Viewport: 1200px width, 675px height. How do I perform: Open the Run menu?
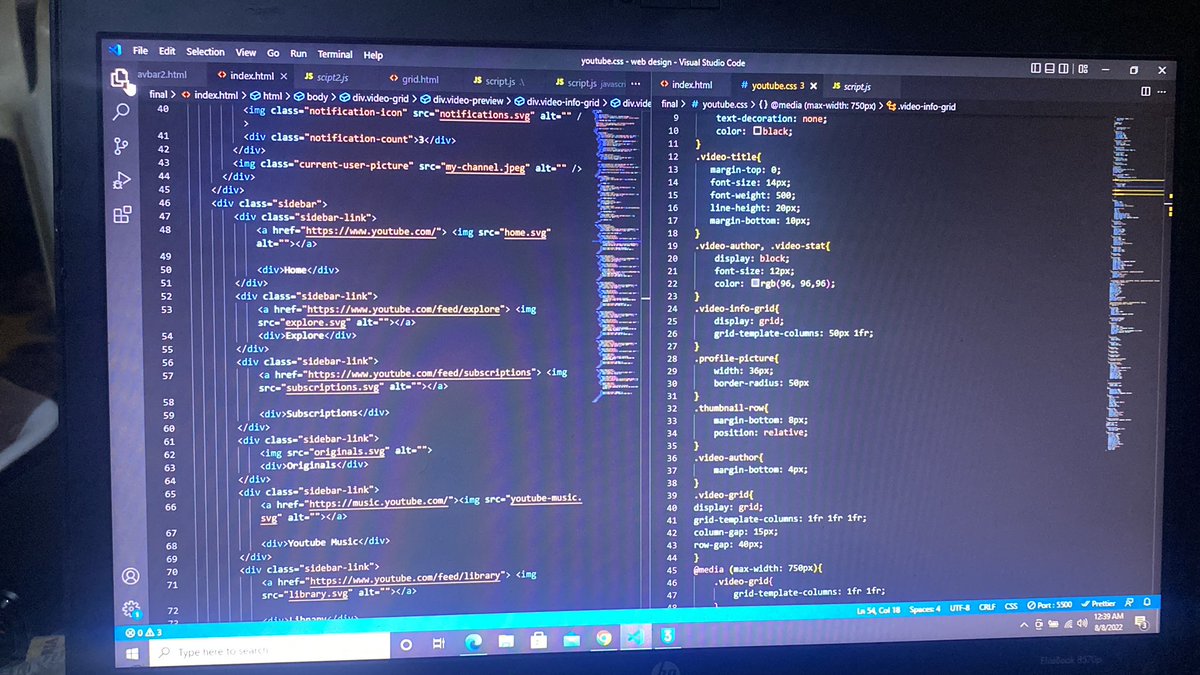[x=298, y=53]
